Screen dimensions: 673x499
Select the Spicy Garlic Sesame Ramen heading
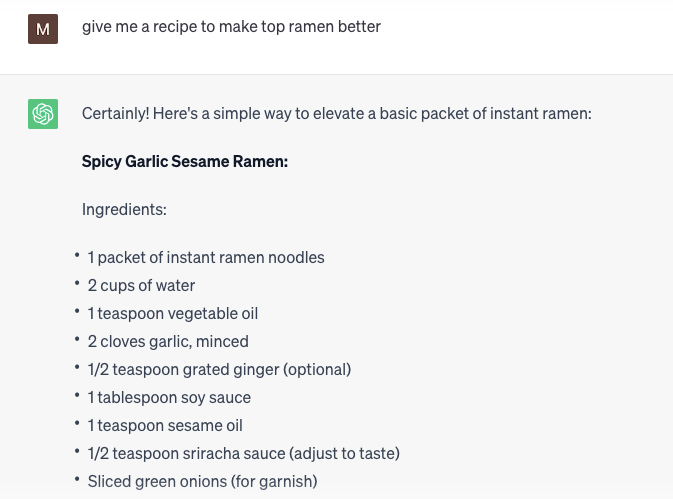pos(185,161)
